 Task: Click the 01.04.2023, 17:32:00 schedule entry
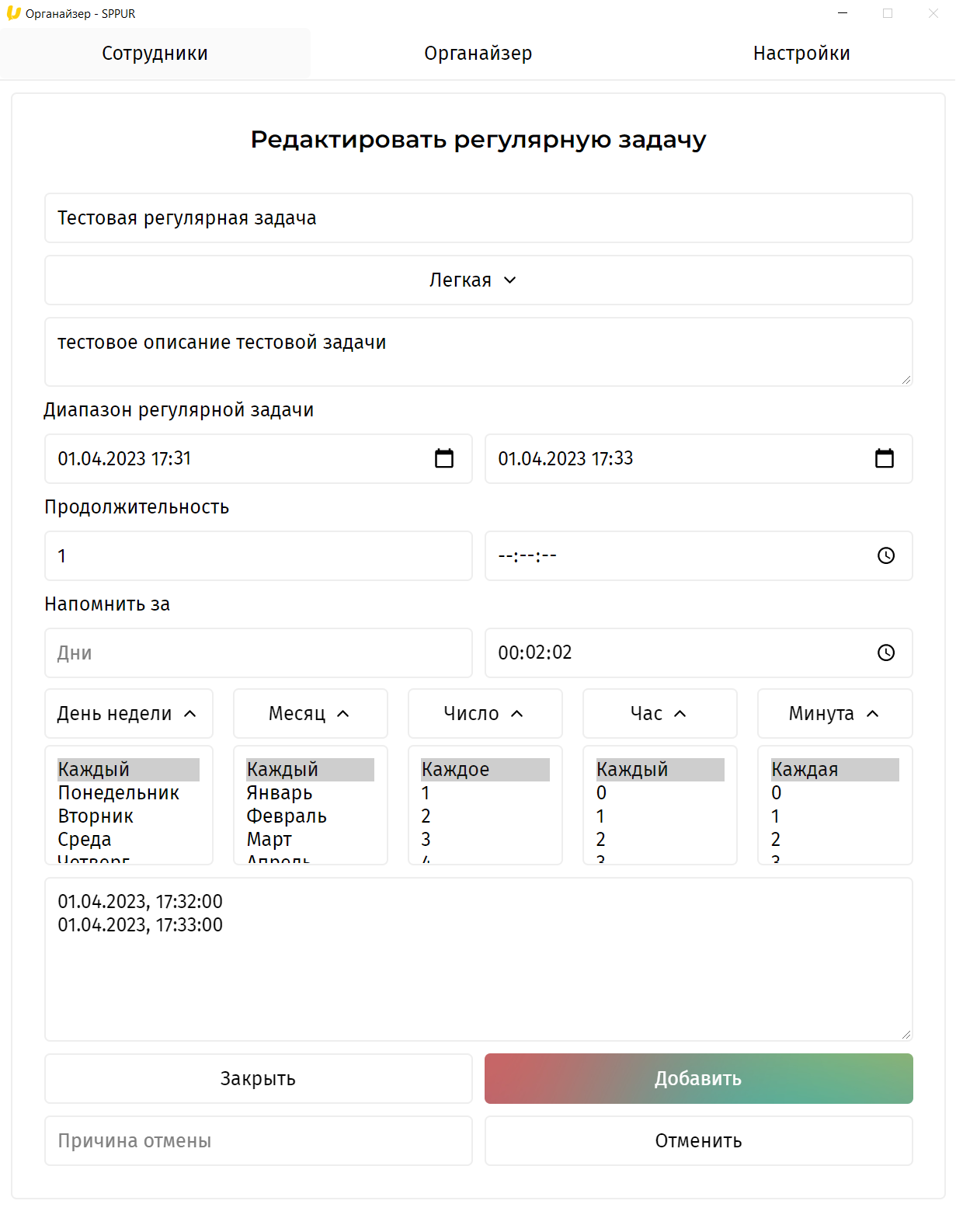click(x=141, y=902)
